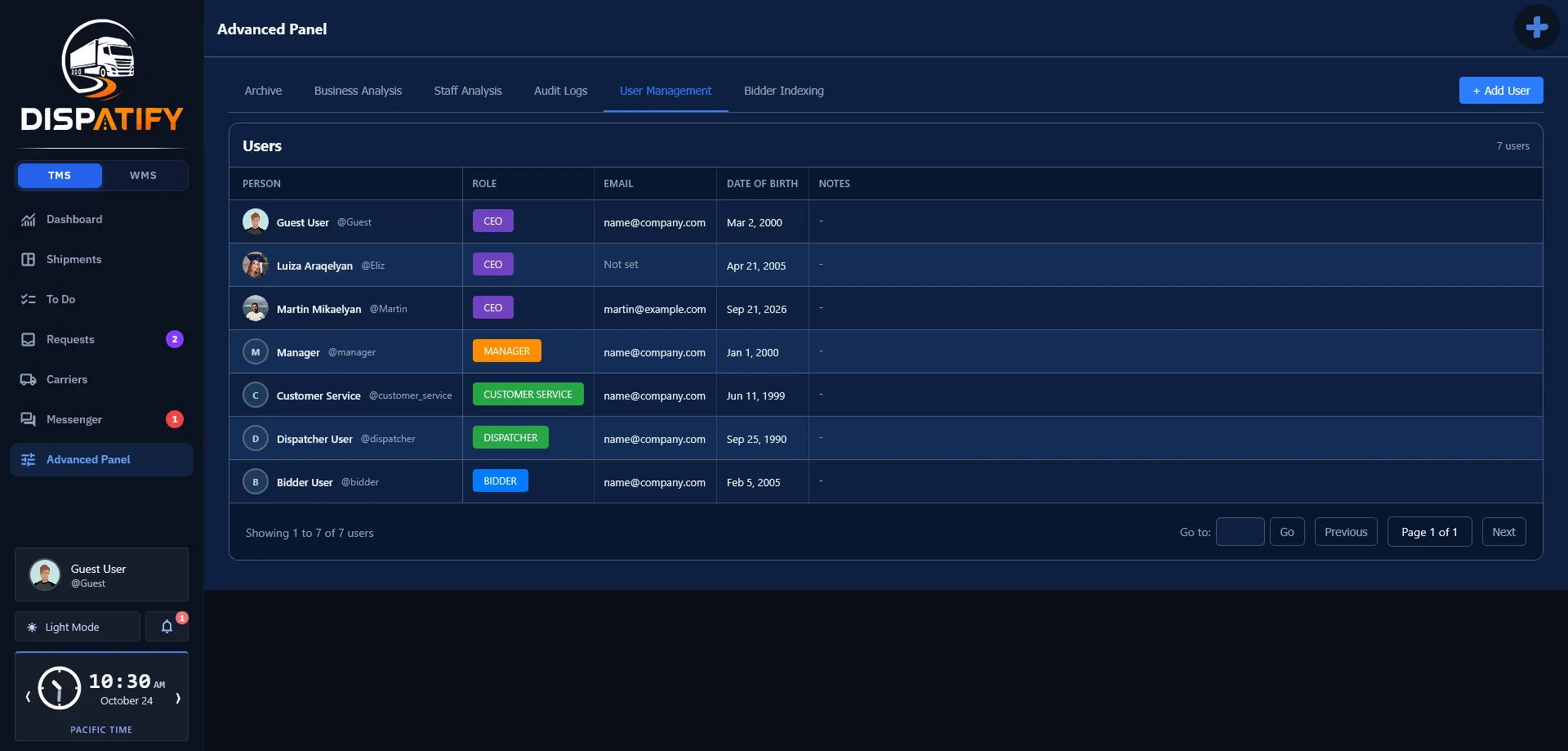Click Guest User's avatar in the table
This screenshot has height=751, width=1568.
256,221
